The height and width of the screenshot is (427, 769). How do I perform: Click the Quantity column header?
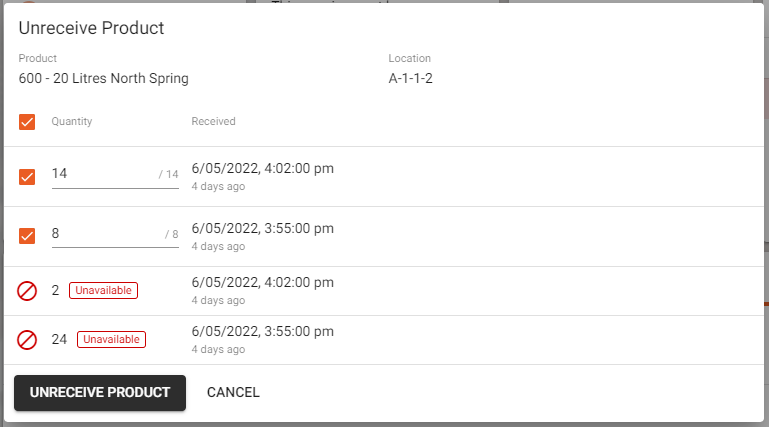click(x=72, y=122)
